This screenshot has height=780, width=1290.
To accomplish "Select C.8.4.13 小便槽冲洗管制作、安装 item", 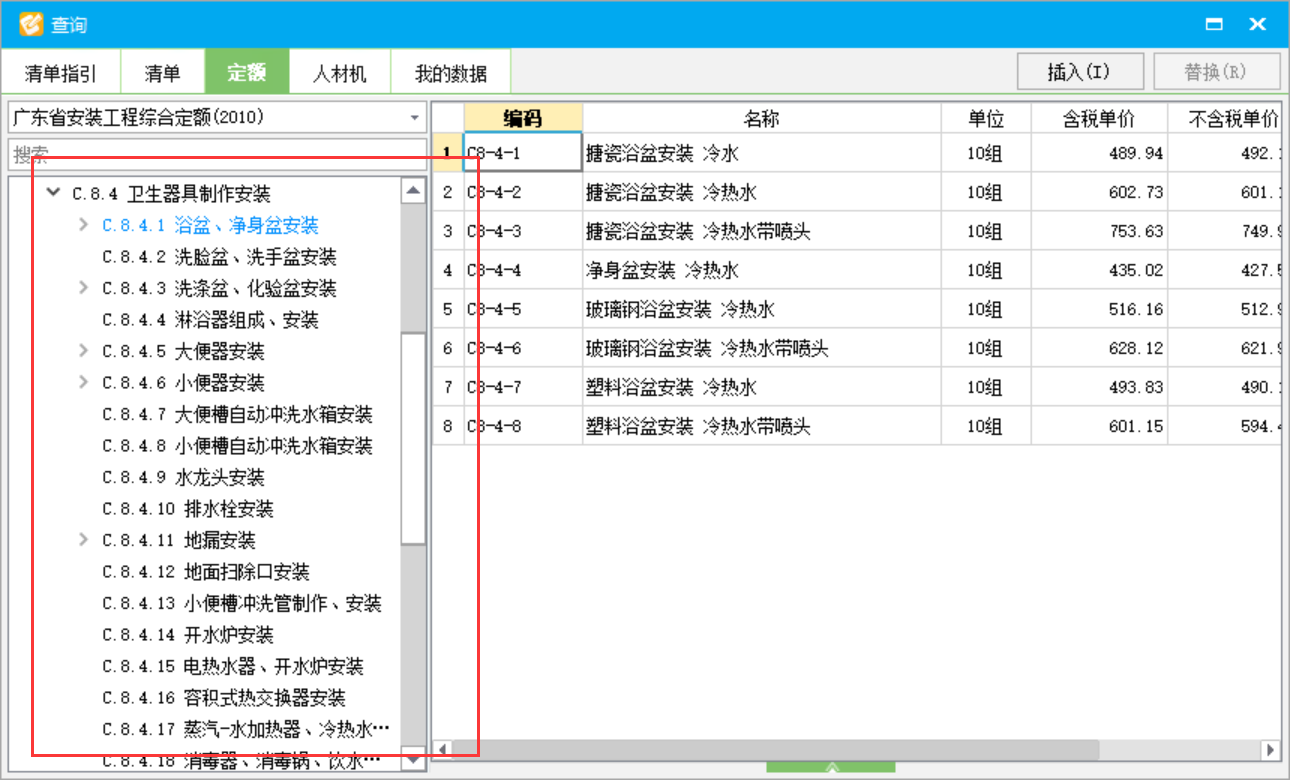I will [241, 603].
